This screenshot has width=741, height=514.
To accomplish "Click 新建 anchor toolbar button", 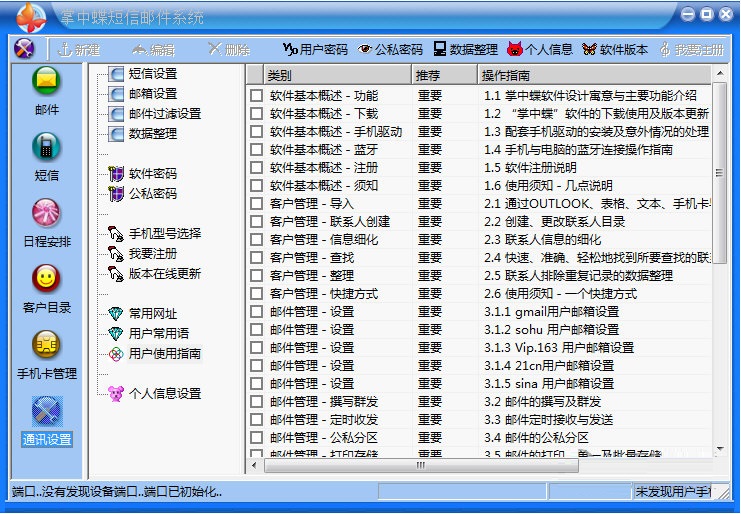I will 78,50.
